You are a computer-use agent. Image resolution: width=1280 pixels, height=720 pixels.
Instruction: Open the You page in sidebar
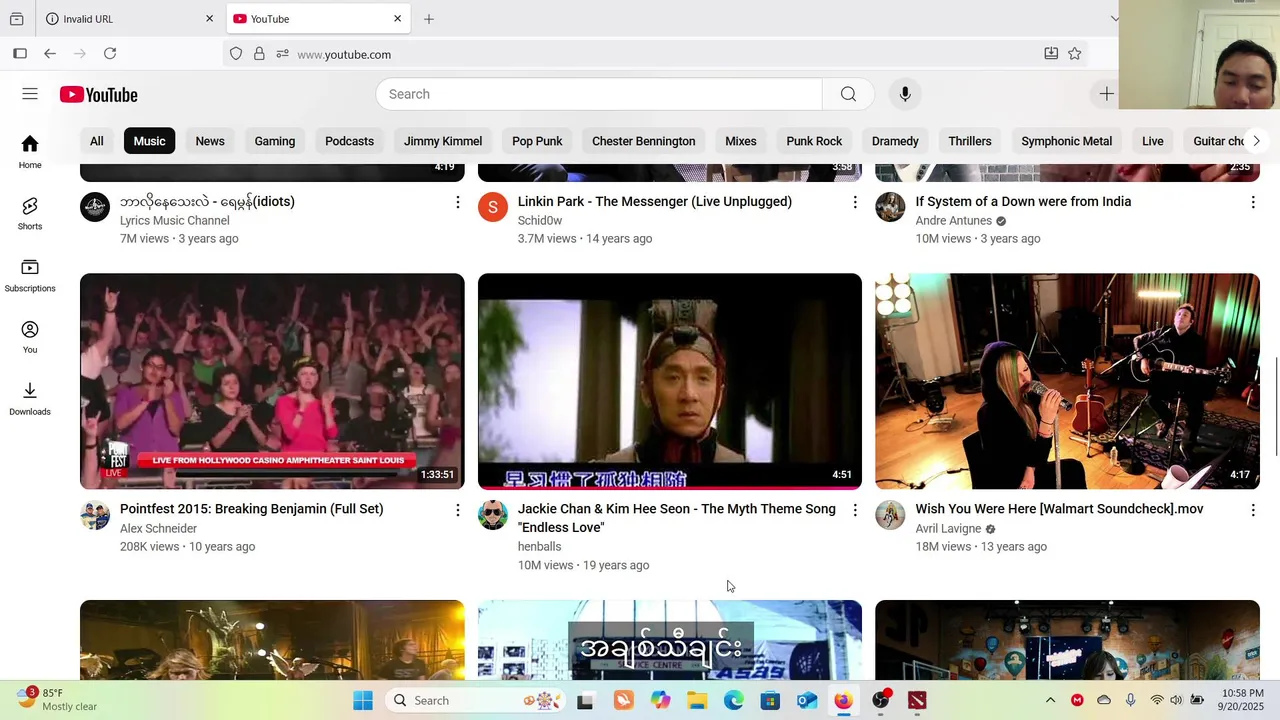point(30,338)
